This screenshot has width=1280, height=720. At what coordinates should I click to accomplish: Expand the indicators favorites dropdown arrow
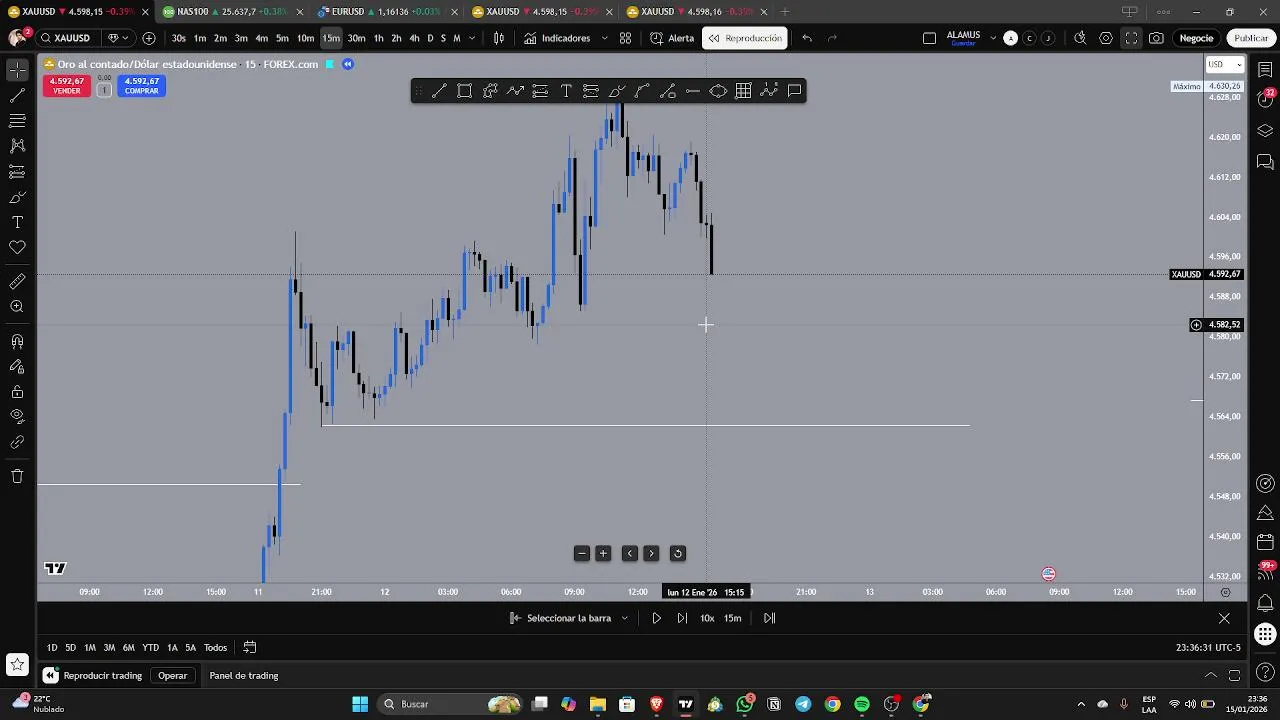click(604, 38)
